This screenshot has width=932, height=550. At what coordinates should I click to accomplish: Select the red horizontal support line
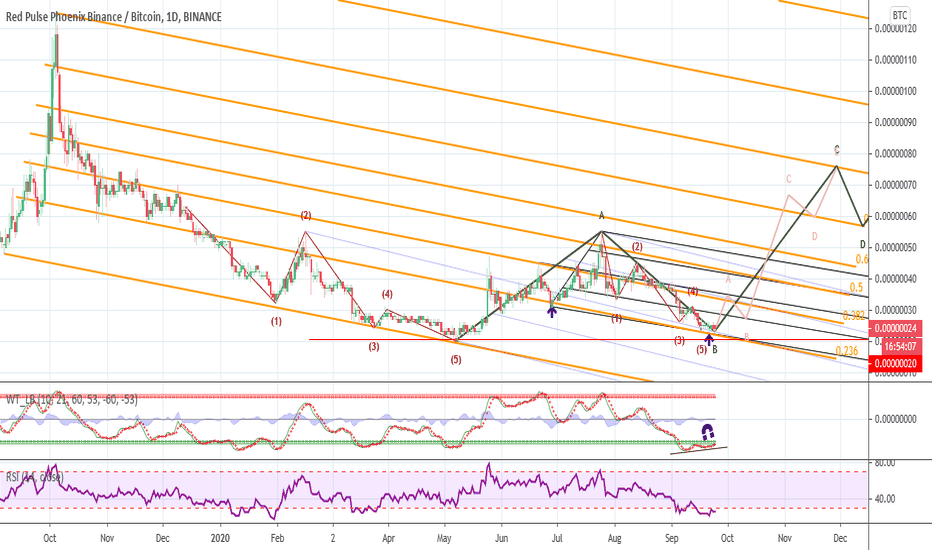[x=588, y=340]
